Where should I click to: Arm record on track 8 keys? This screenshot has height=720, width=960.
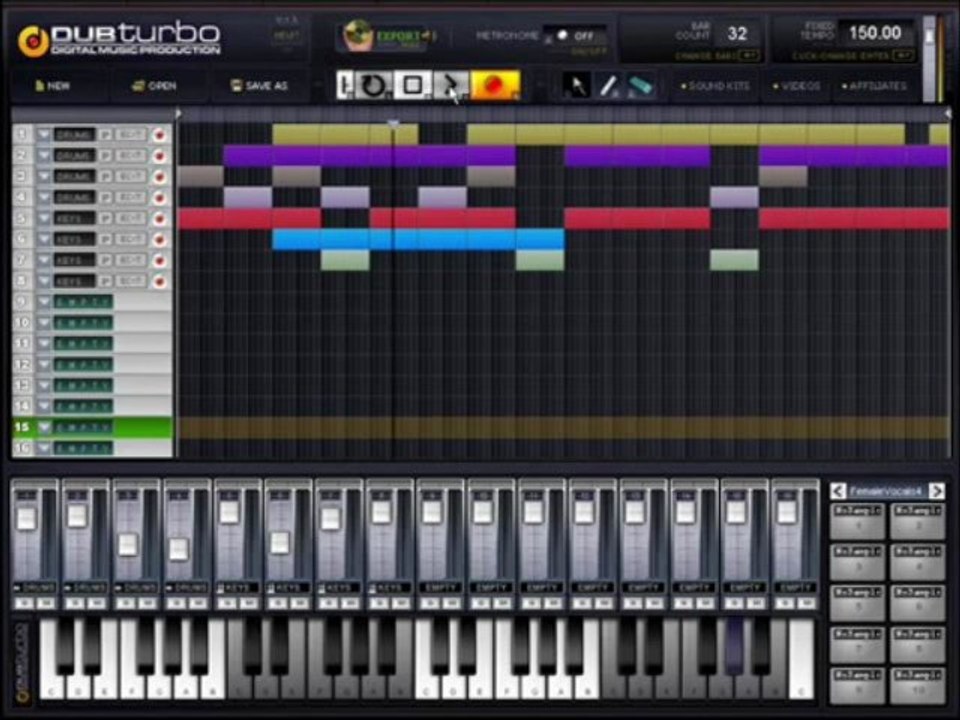(160, 281)
